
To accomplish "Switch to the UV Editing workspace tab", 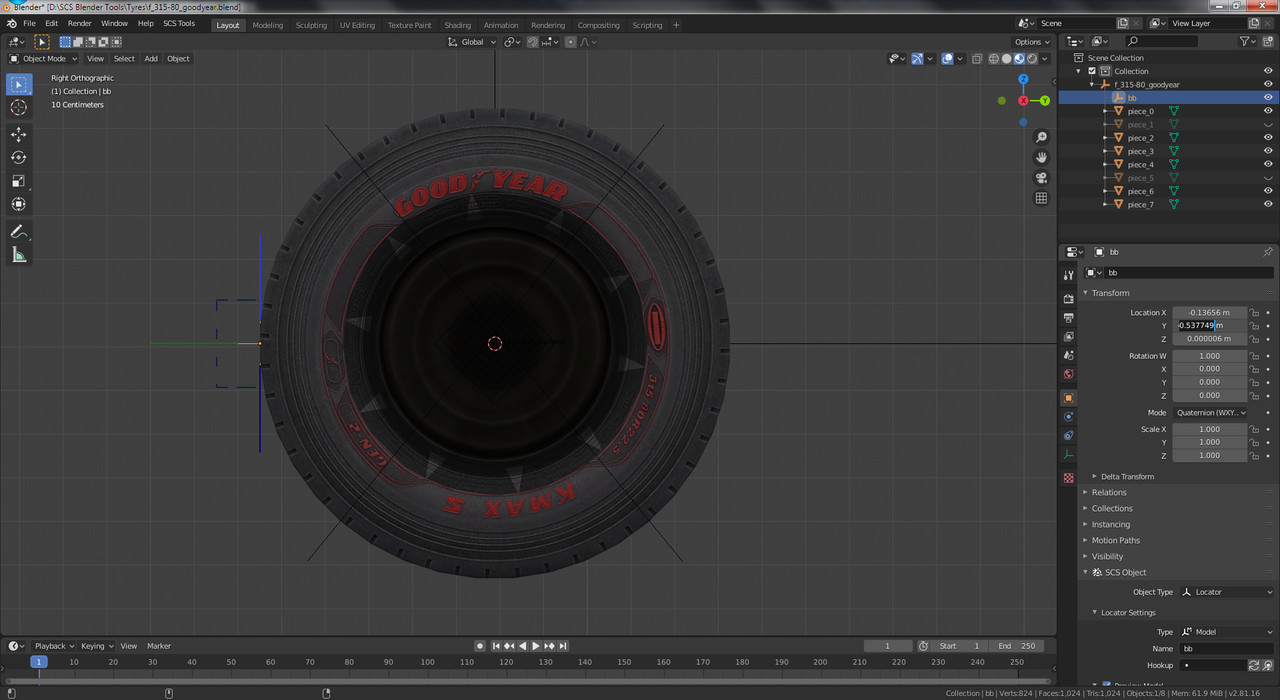I will pyautogui.click(x=357, y=25).
